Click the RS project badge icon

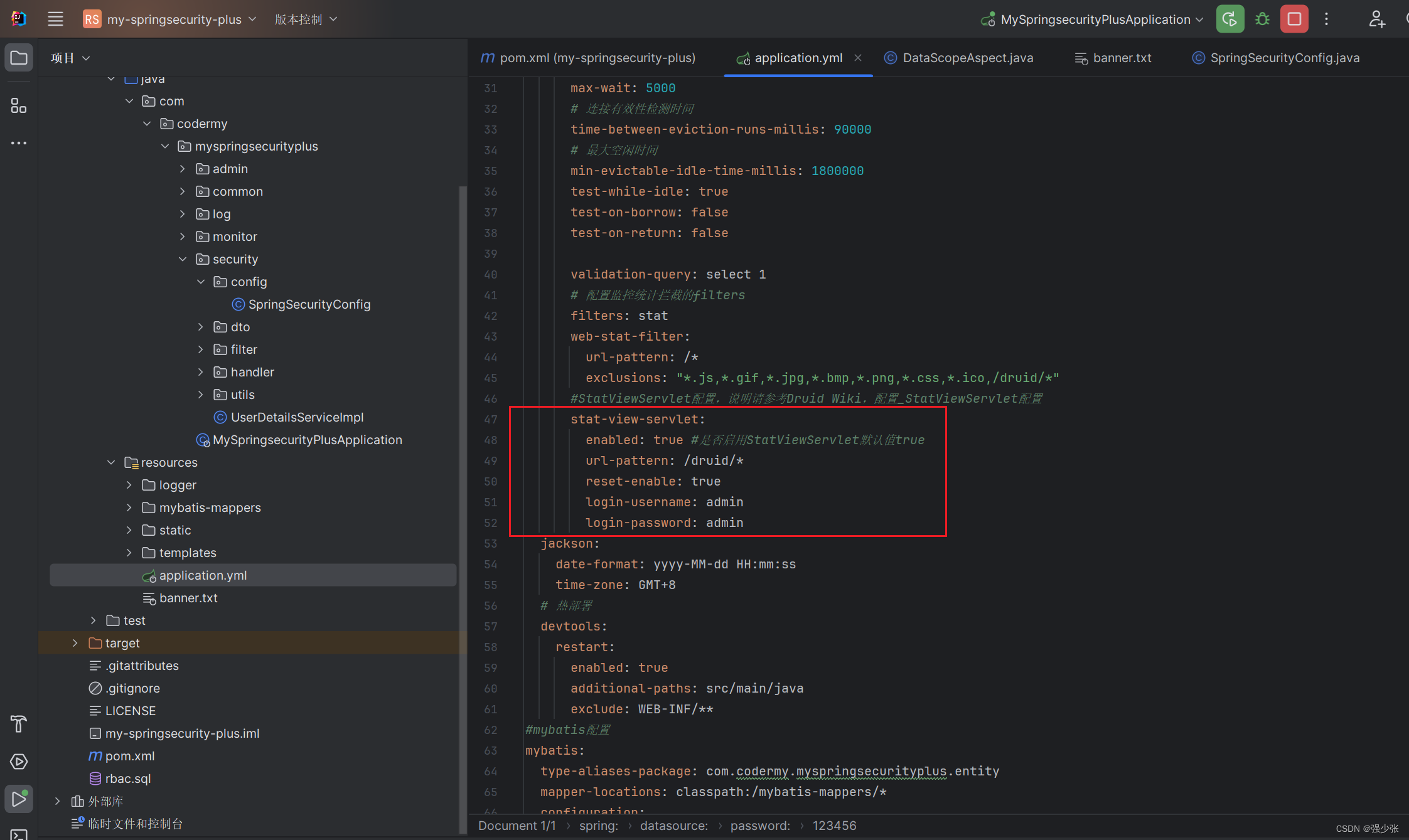[92, 19]
